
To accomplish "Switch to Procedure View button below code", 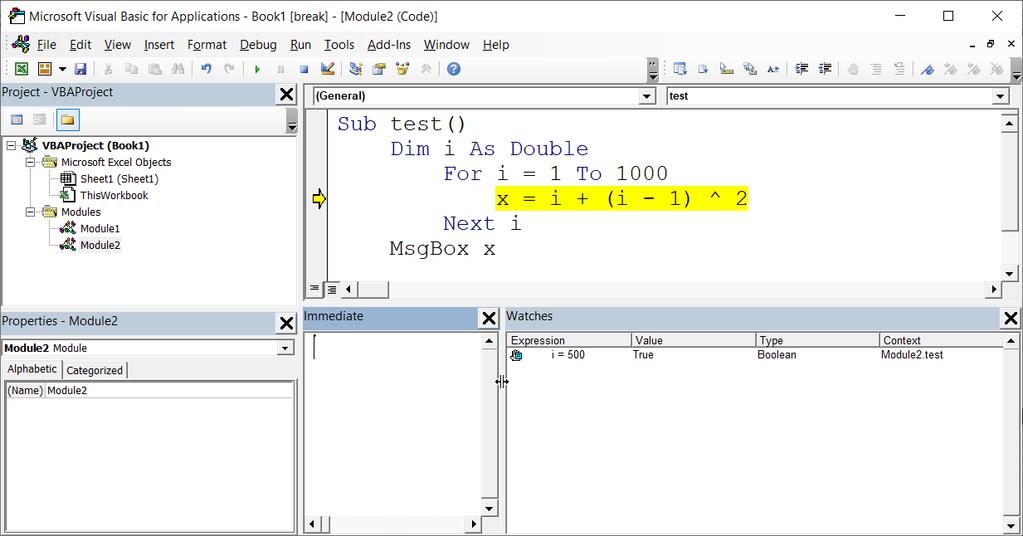I will click(314, 288).
